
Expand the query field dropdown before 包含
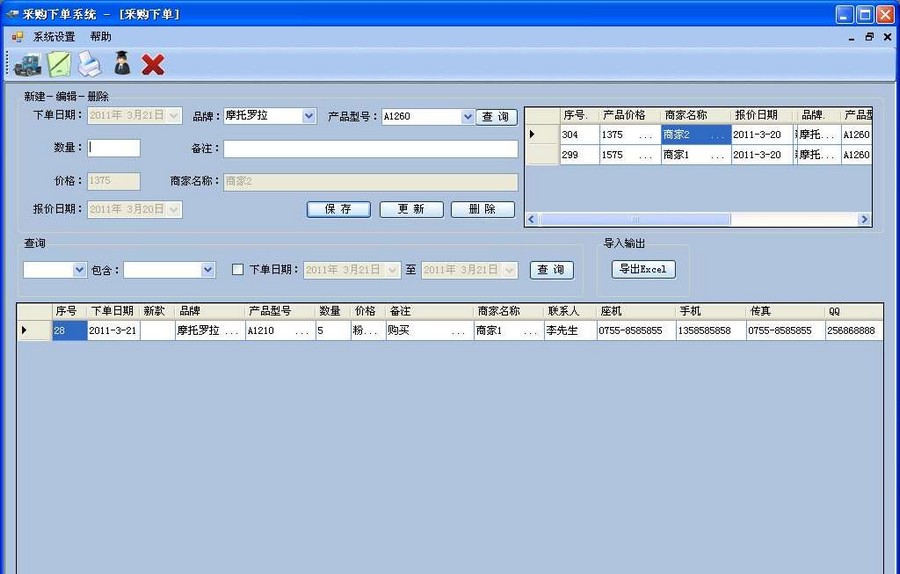pyautogui.click(x=80, y=270)
